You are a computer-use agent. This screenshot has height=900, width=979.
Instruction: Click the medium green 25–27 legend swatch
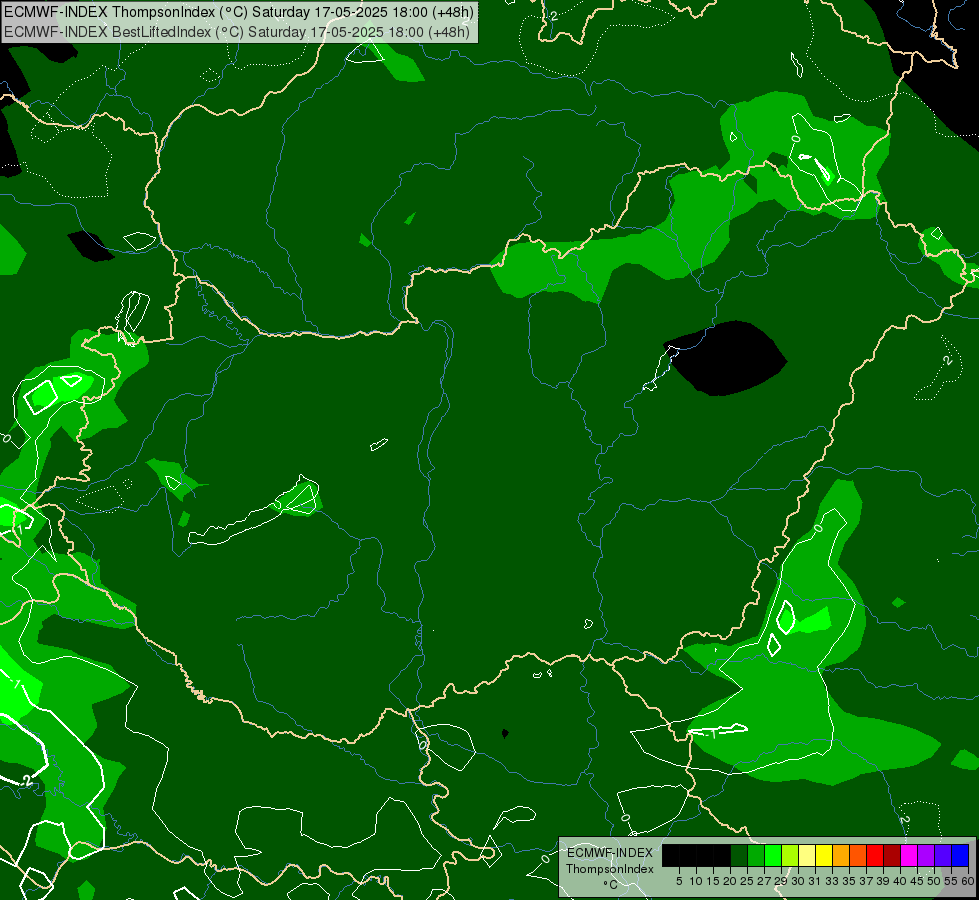(756, 855)
